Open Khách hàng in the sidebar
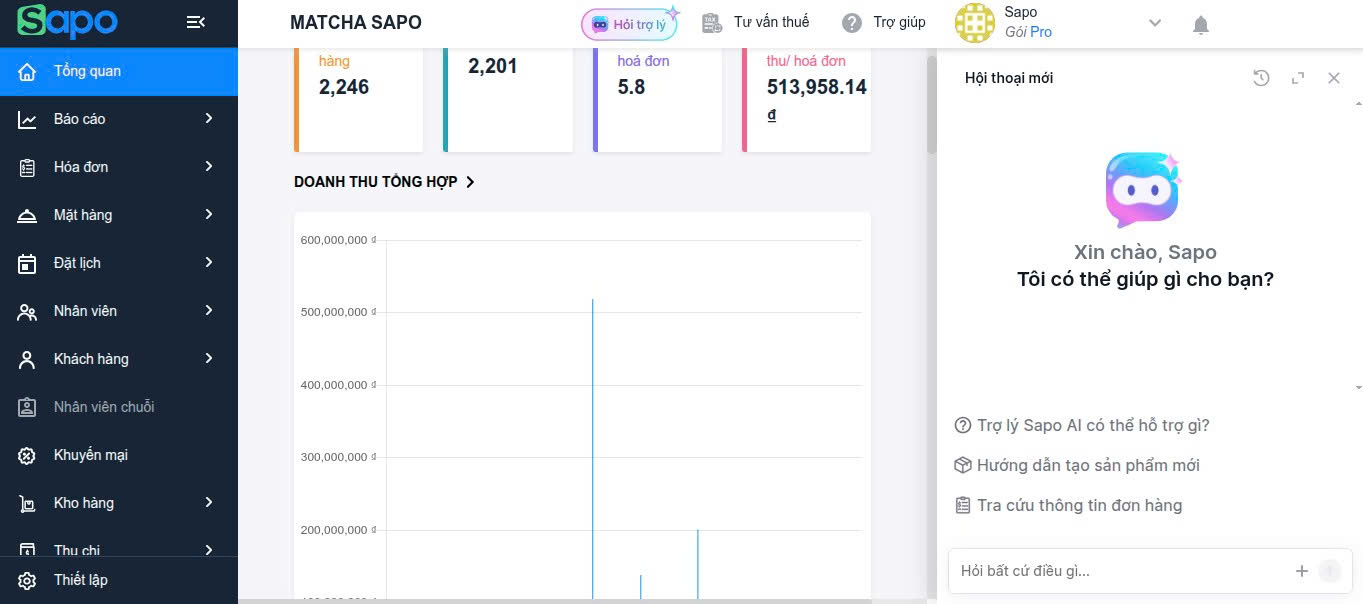 pyautogui.click(x=119, y=359)
